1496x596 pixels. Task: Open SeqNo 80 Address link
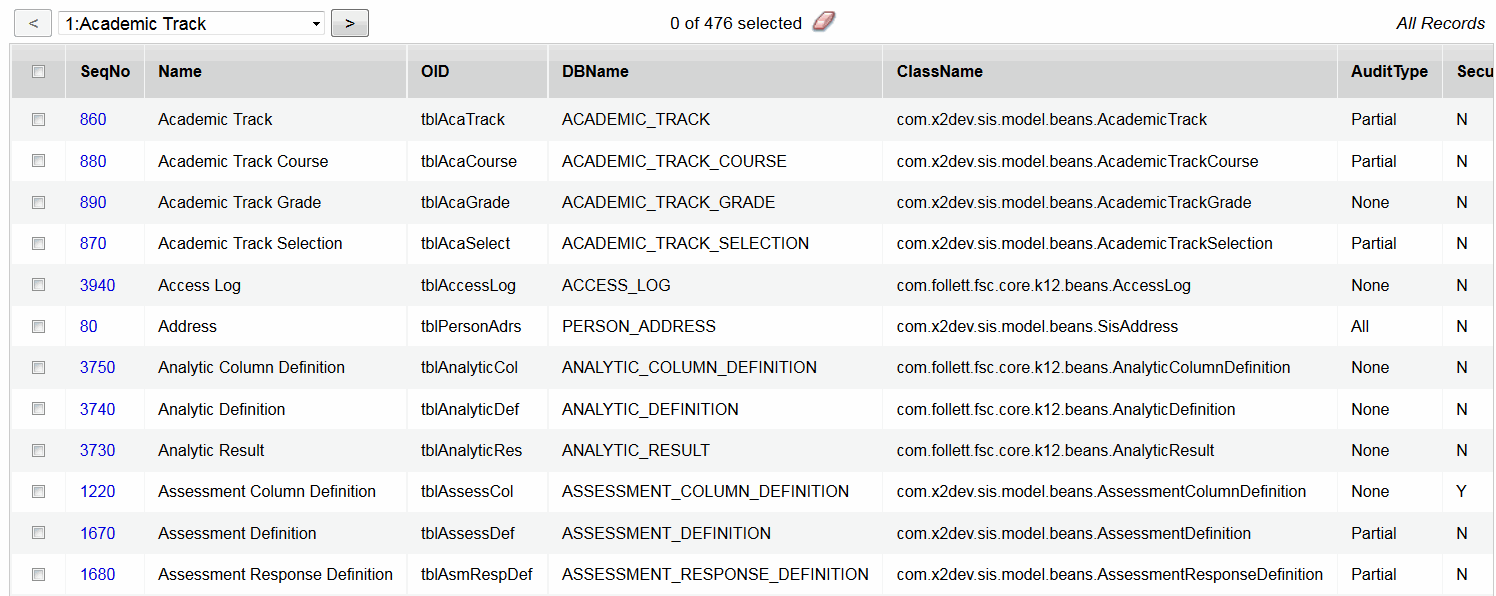tap(89, 326)
